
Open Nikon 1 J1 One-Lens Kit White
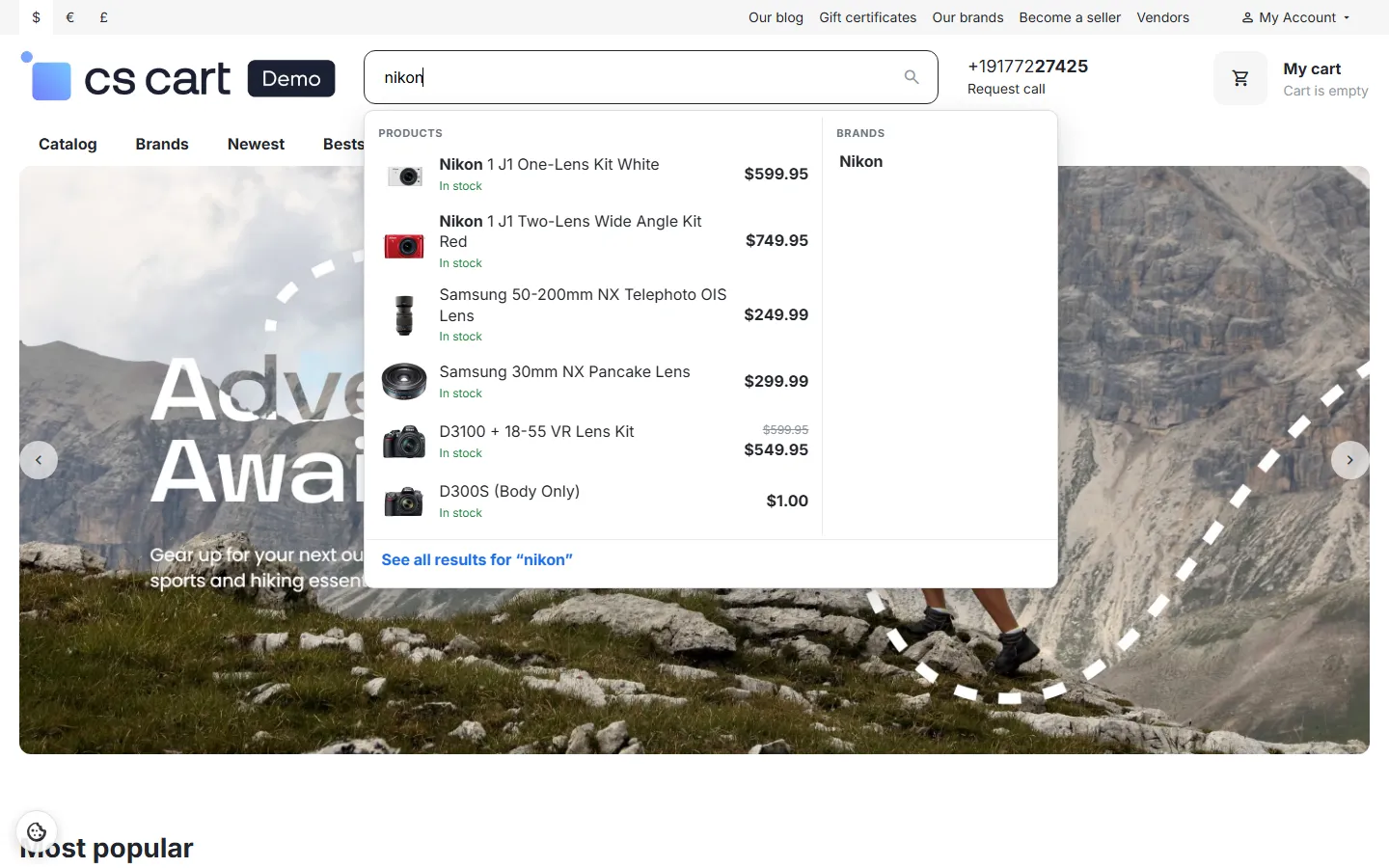pyautogui.click(x=549, y=164)
